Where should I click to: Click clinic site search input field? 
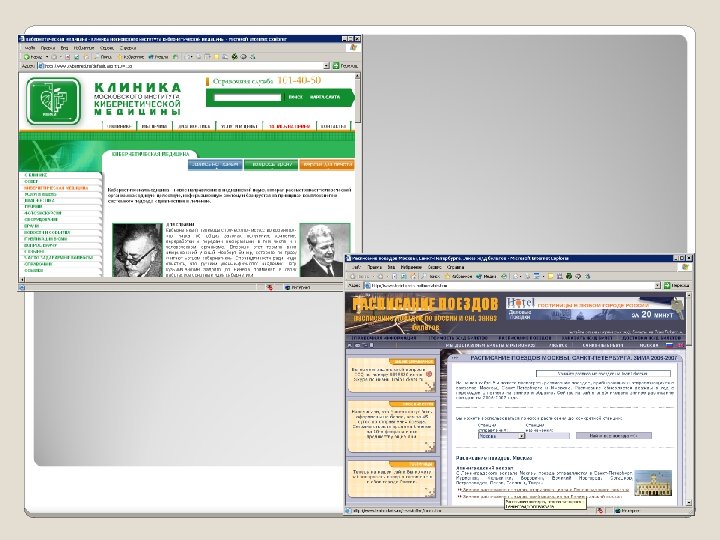point(248,97)
